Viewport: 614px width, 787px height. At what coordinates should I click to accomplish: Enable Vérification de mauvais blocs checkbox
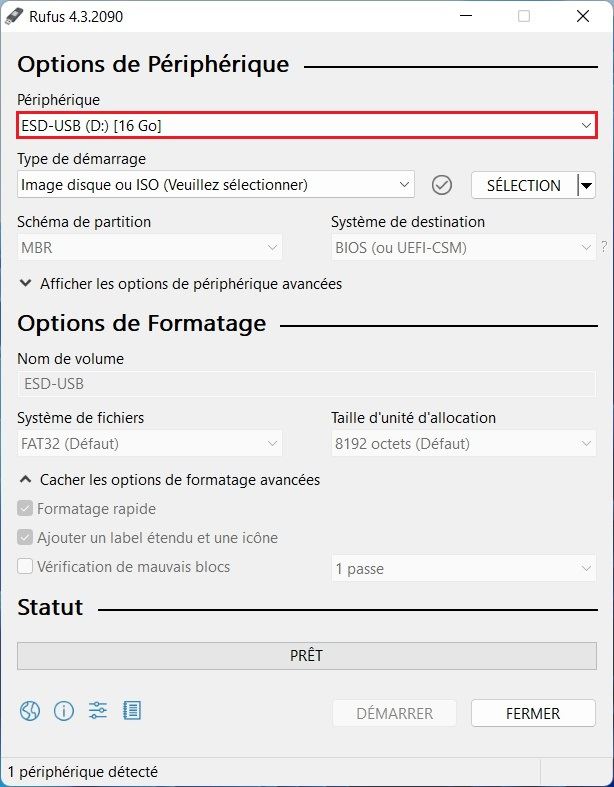[26, 567]
